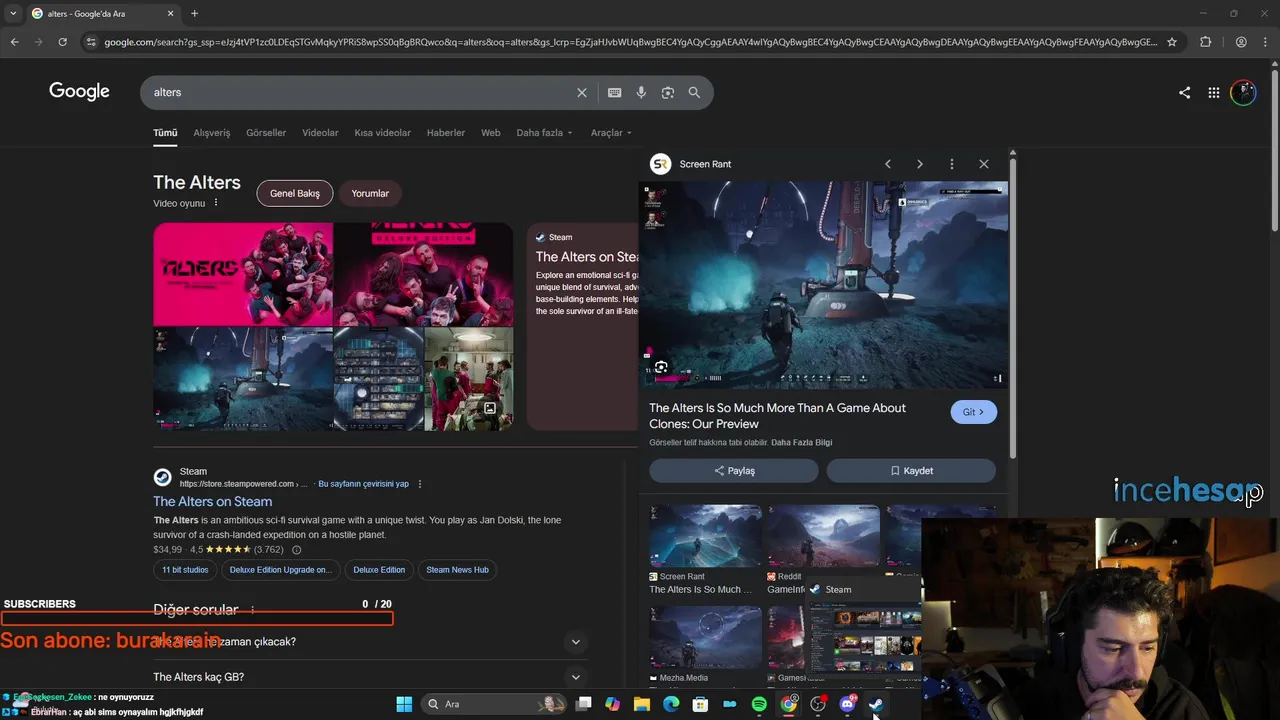Clear the search box with the X icon
The width and height of the screenshot is (1280, 720).
(x=582, y=92)
